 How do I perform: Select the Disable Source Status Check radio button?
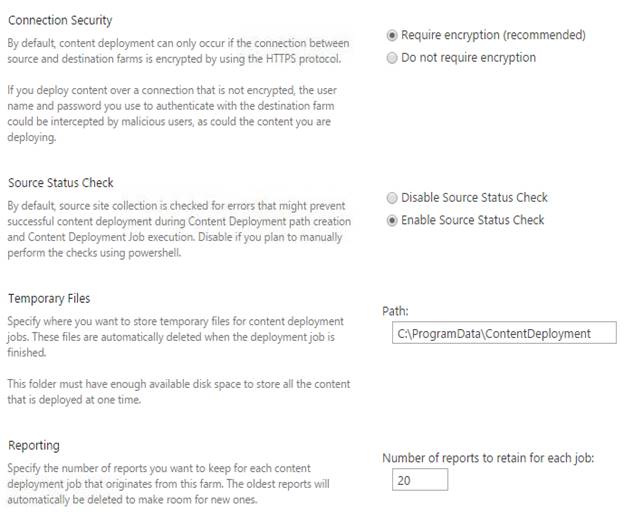(392, 198)
